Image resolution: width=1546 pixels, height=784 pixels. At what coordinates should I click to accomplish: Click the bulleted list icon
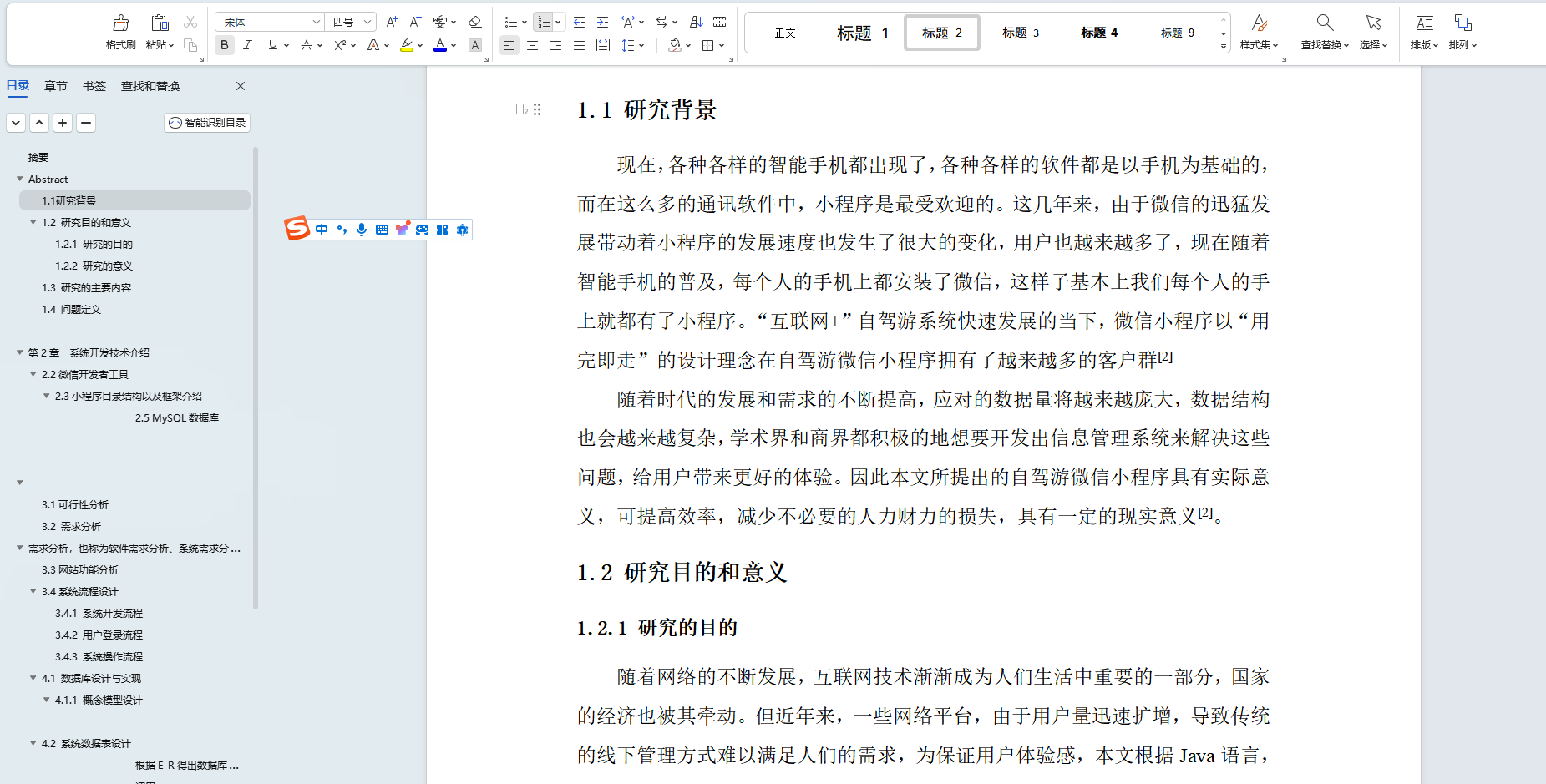(511, 23)
